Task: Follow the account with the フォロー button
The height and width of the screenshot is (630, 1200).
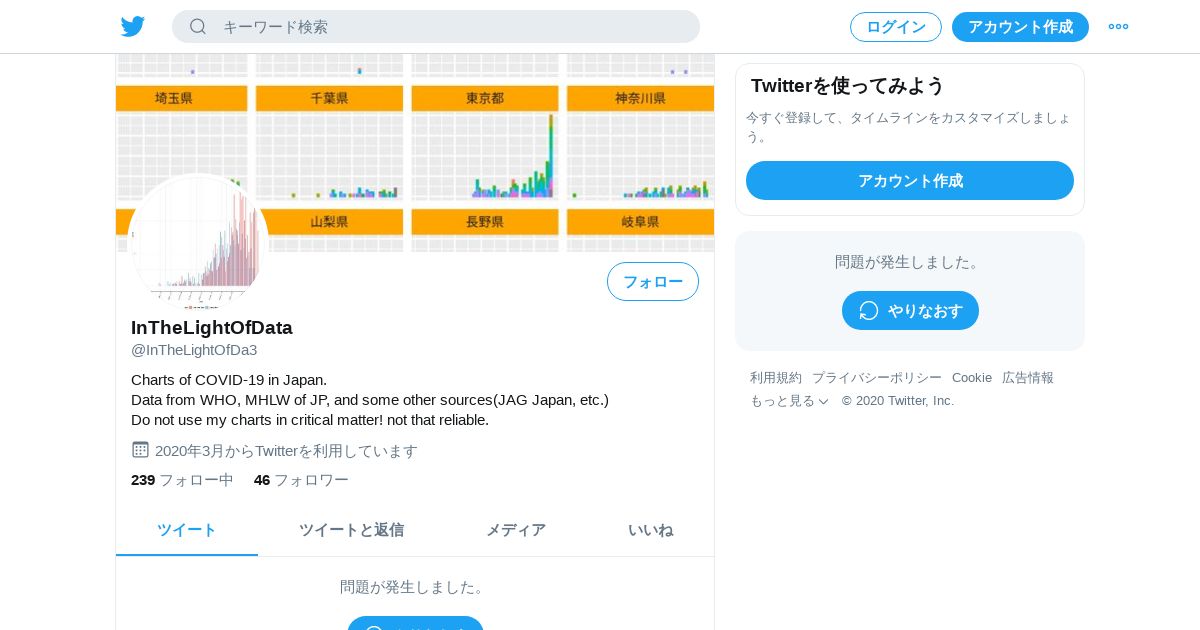Action: coord(653,282)
